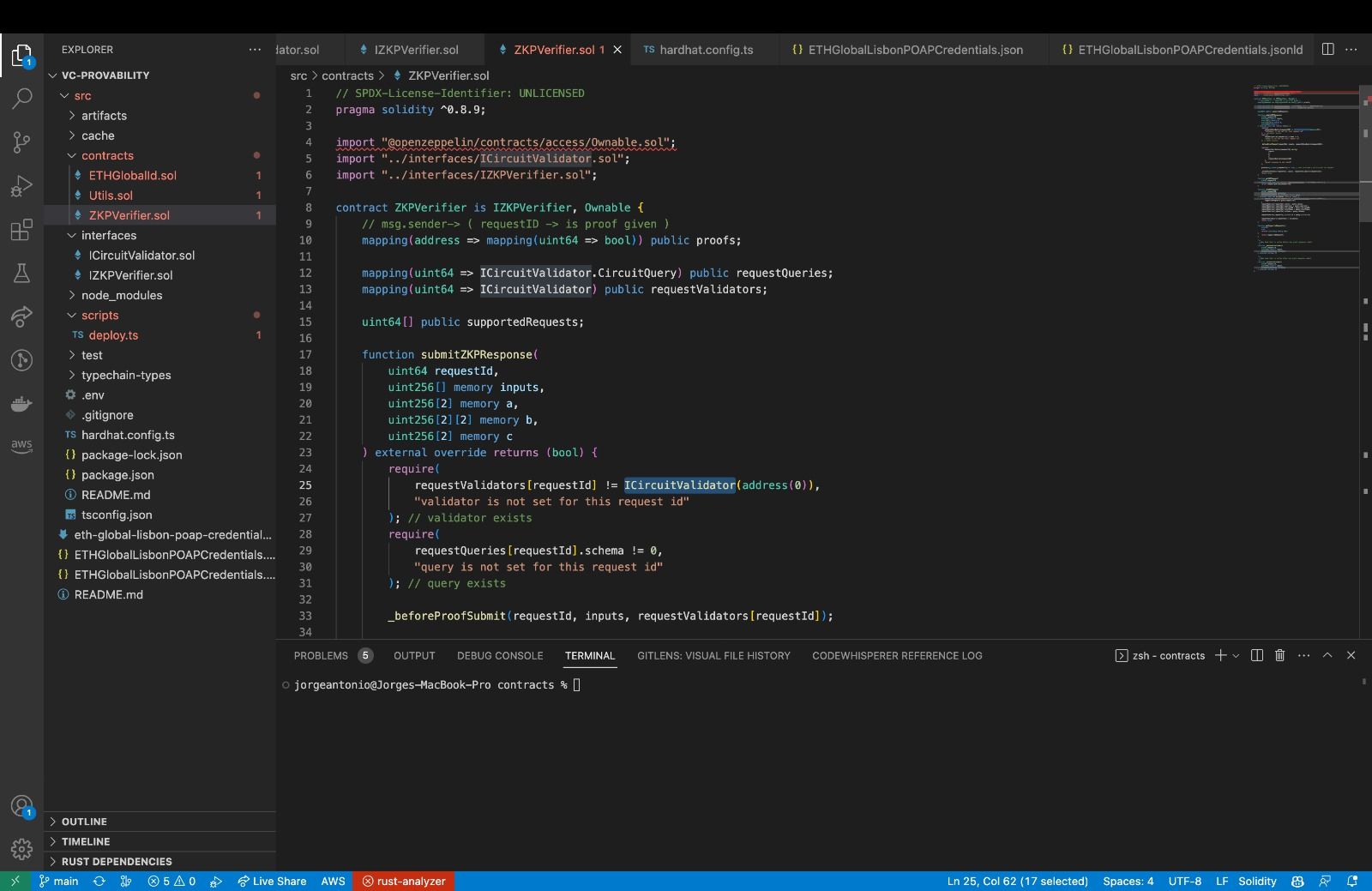Open the Source Control view

click(21, 142)
